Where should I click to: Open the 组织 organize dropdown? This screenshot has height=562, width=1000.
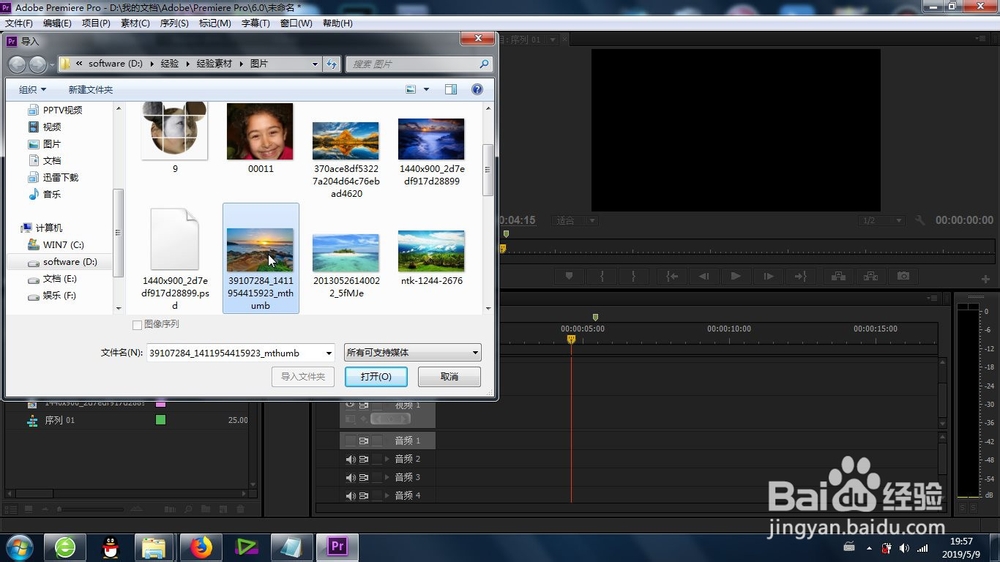point(33,89)
